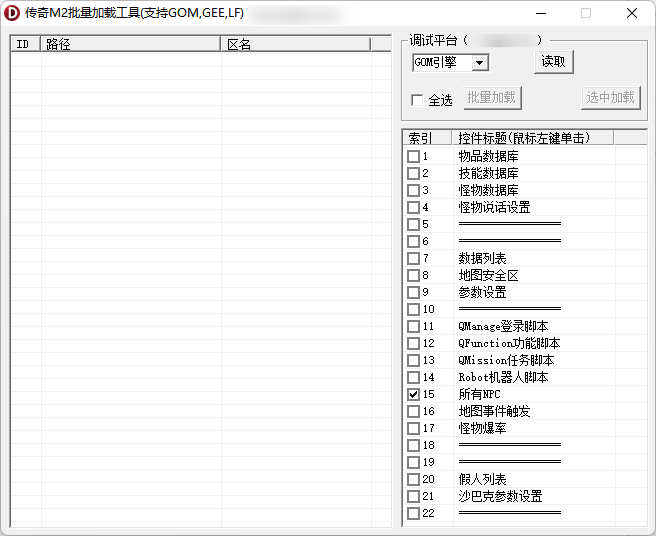Tick the 假人列表 checkbox
The image size is (656, 536).
(x=413, y=480)
